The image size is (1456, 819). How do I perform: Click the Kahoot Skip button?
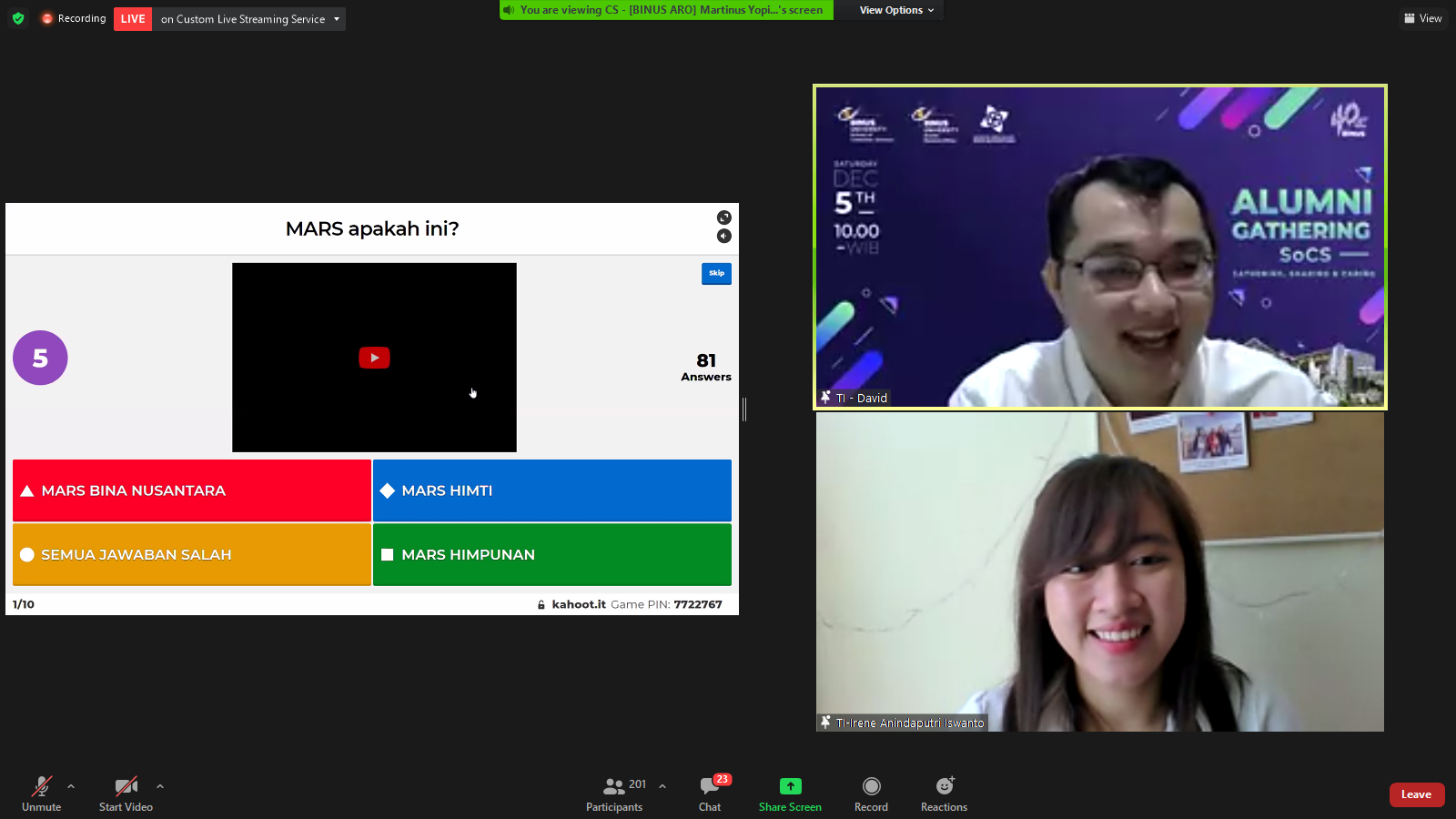pyautogui.click(x=716, y=273)
